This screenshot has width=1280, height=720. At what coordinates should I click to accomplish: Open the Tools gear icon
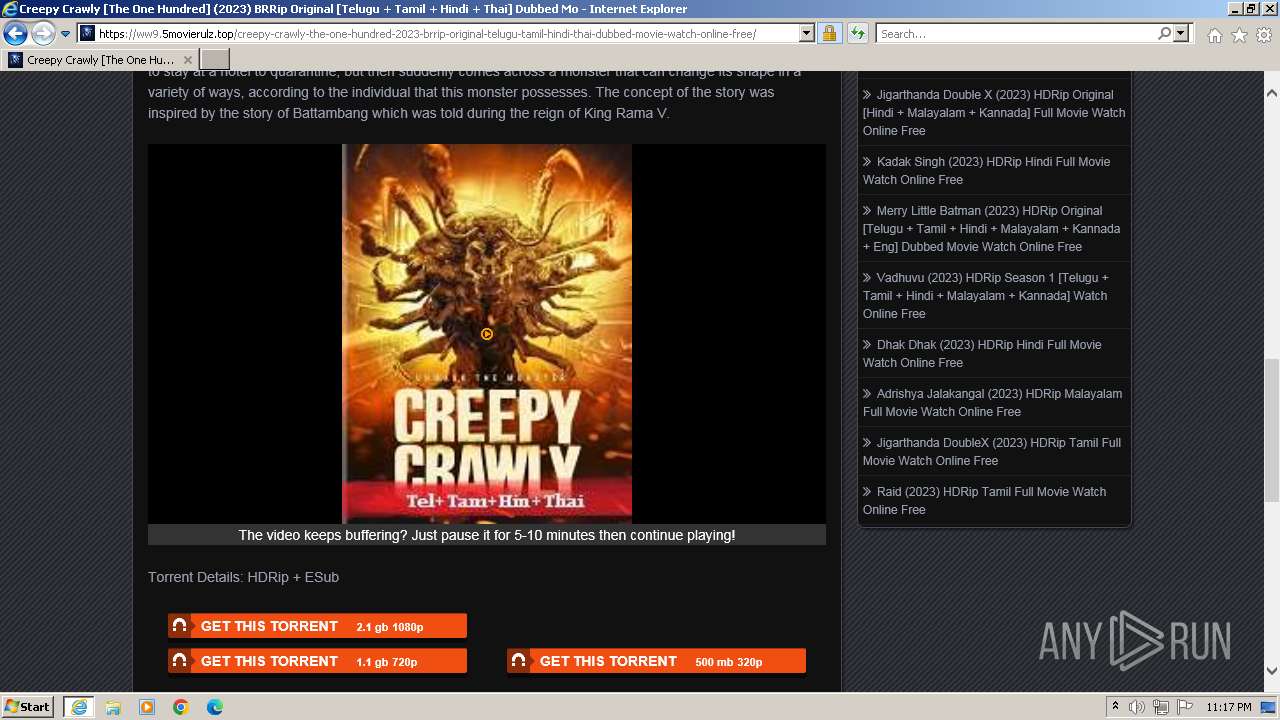[1264, 35]
